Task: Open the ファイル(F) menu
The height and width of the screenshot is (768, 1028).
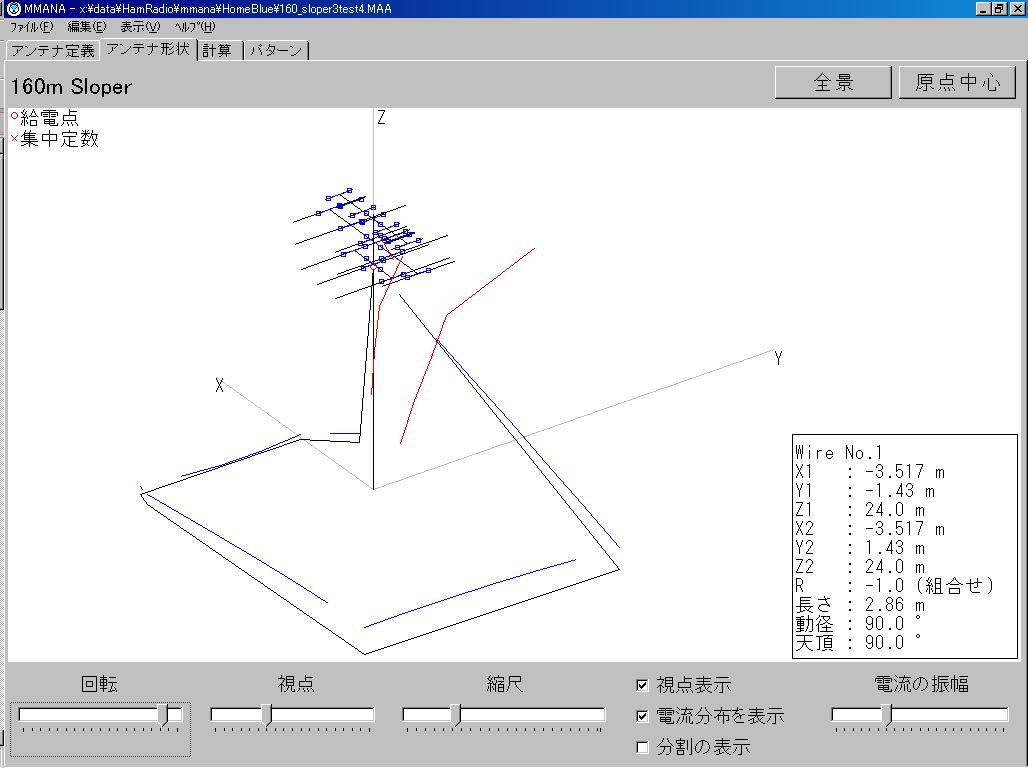Action: tap(31, 27)
